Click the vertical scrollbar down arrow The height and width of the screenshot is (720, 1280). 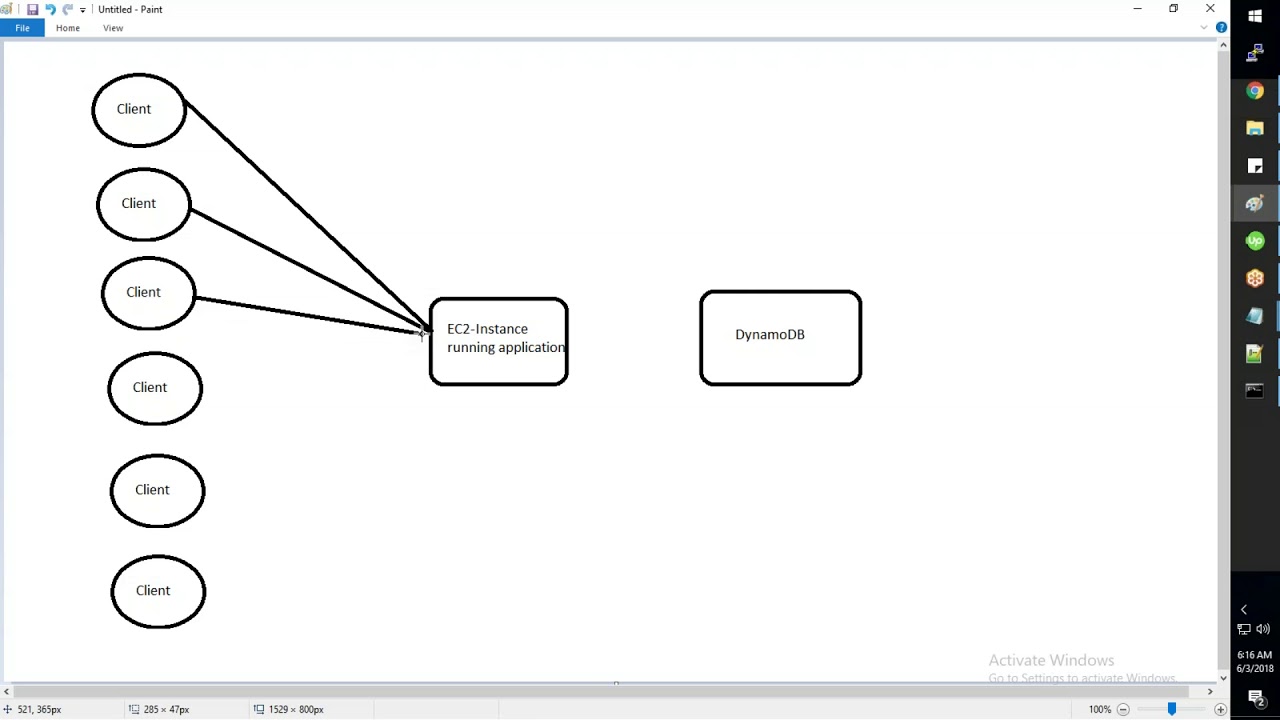(x=1223, y=678)
